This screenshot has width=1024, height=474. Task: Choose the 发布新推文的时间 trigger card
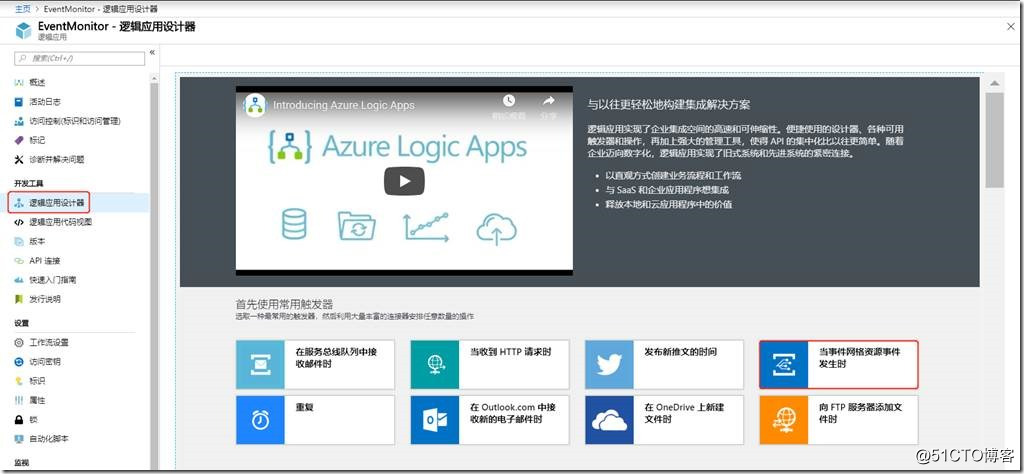pyautogui.click(x=664, y=364)
